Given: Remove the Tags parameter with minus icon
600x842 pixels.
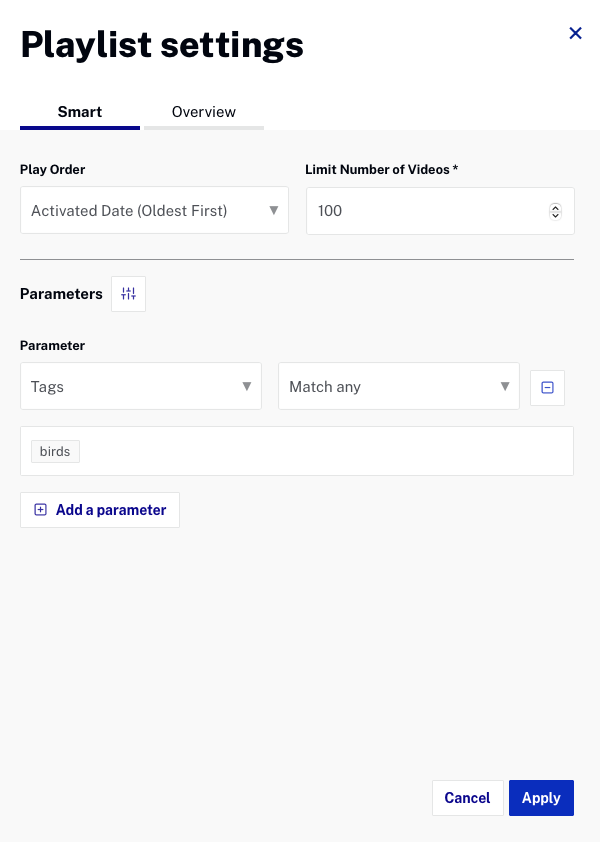Looking at the screenshot, I should (547, 387).
